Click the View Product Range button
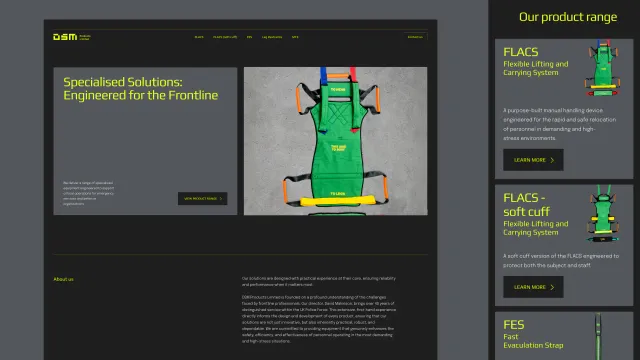The width and height of the screenshot is (640, 360). click(x=202, y=198)
